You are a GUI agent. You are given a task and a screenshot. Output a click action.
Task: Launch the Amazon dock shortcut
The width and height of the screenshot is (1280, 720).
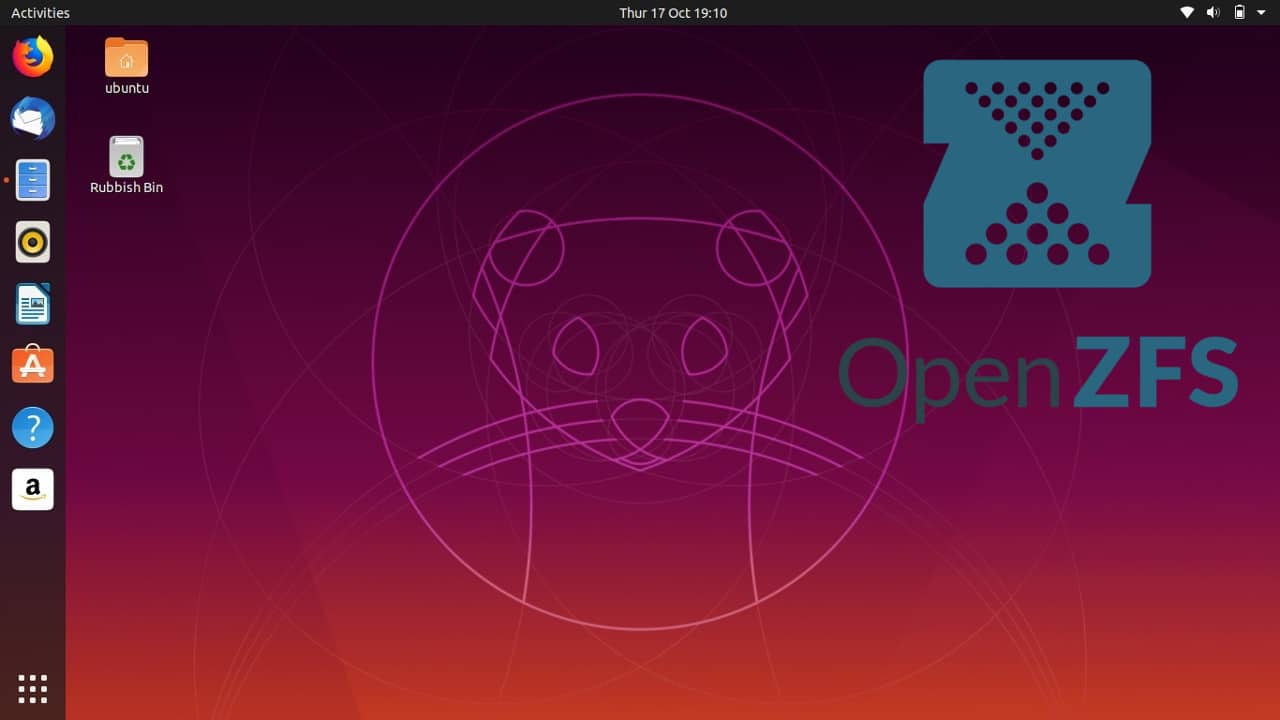click(x=32, y=489)
